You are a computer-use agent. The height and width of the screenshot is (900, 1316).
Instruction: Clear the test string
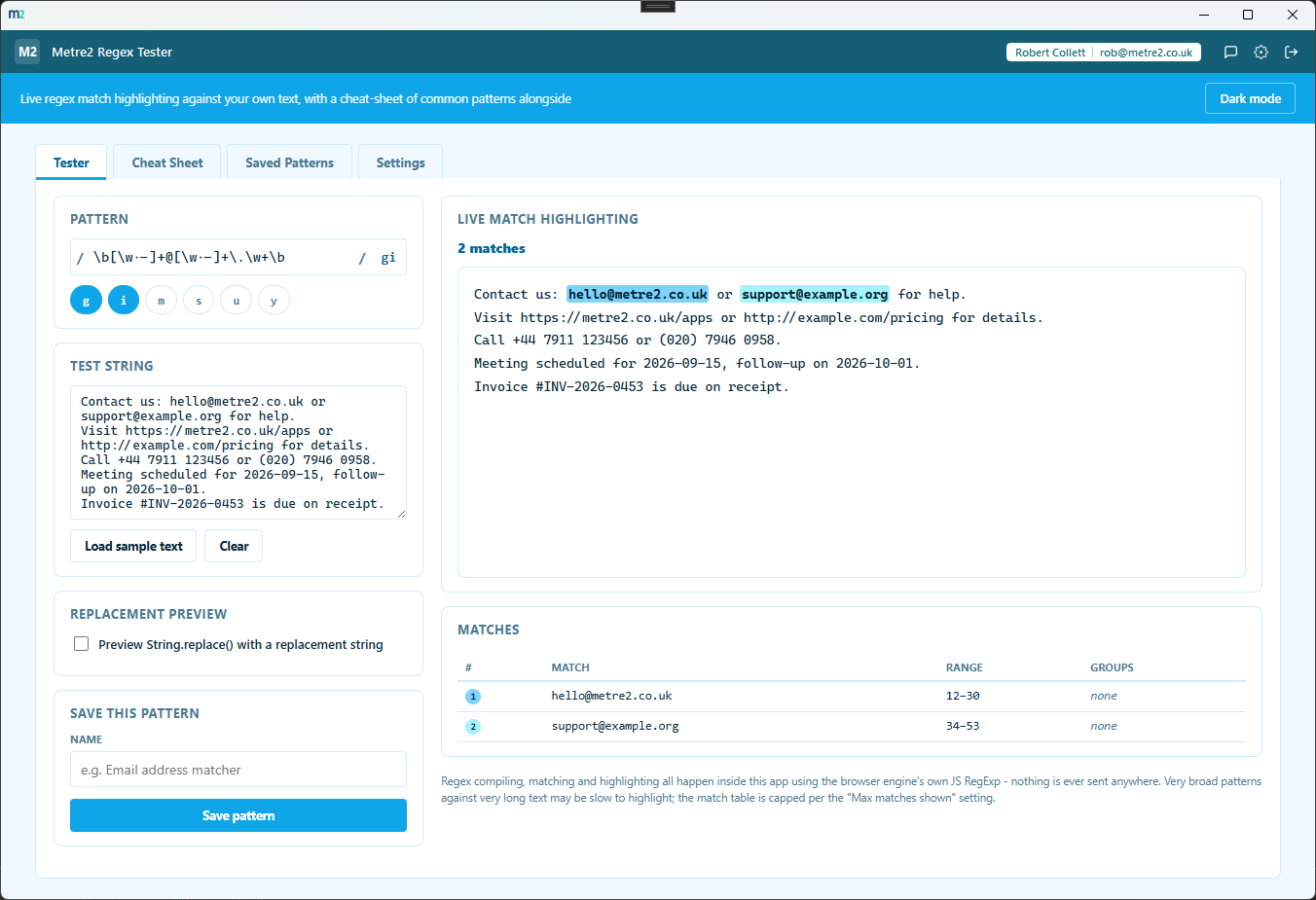234,546
